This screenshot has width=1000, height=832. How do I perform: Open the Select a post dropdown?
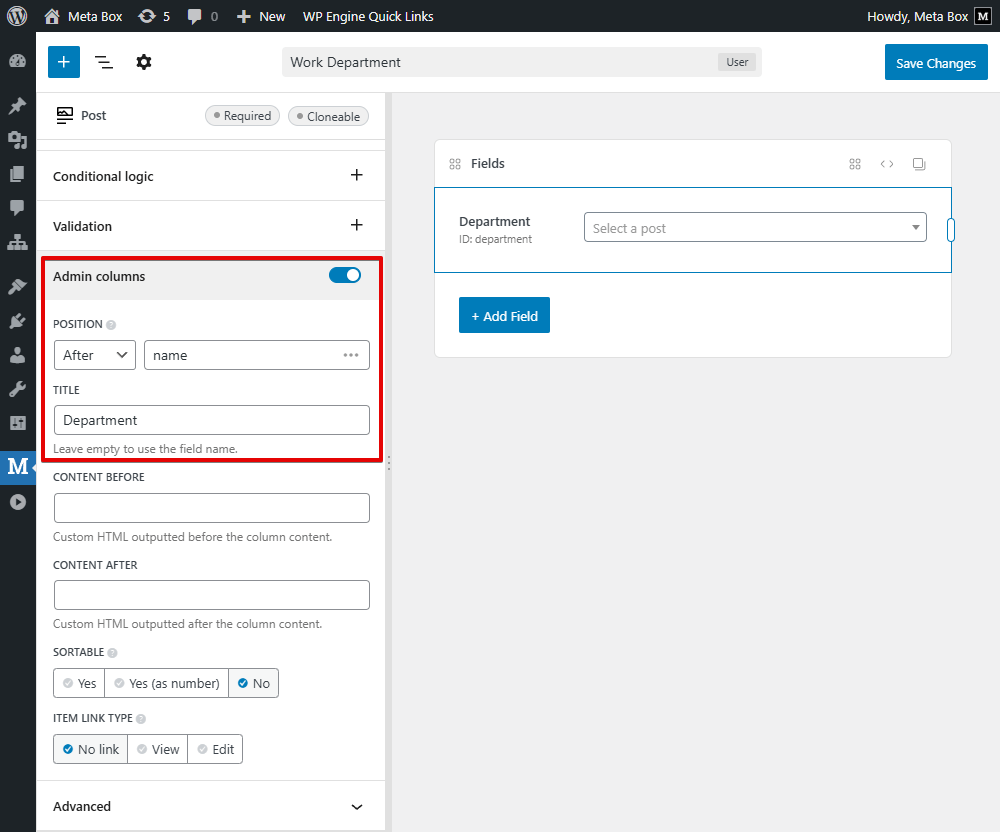tap(755, 228)
